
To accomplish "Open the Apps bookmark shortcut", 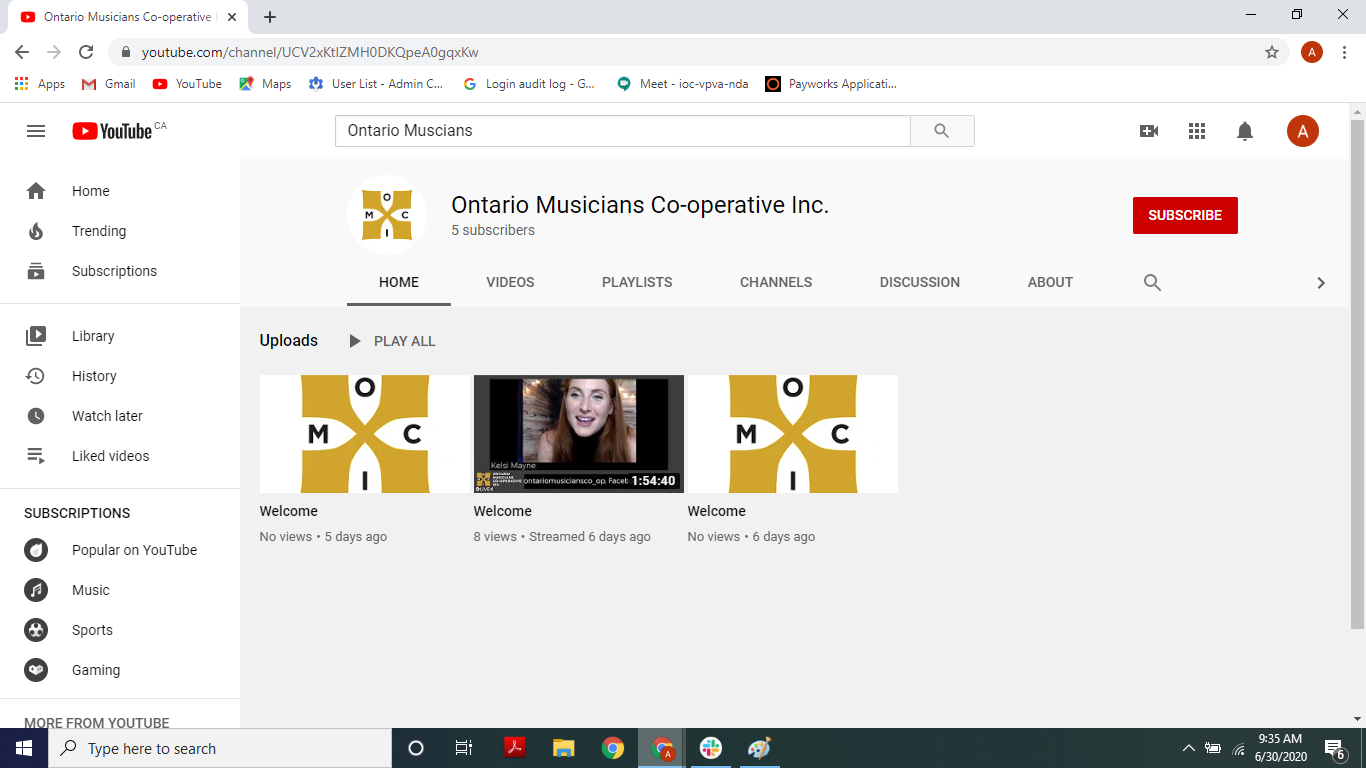I will [40, 84].
